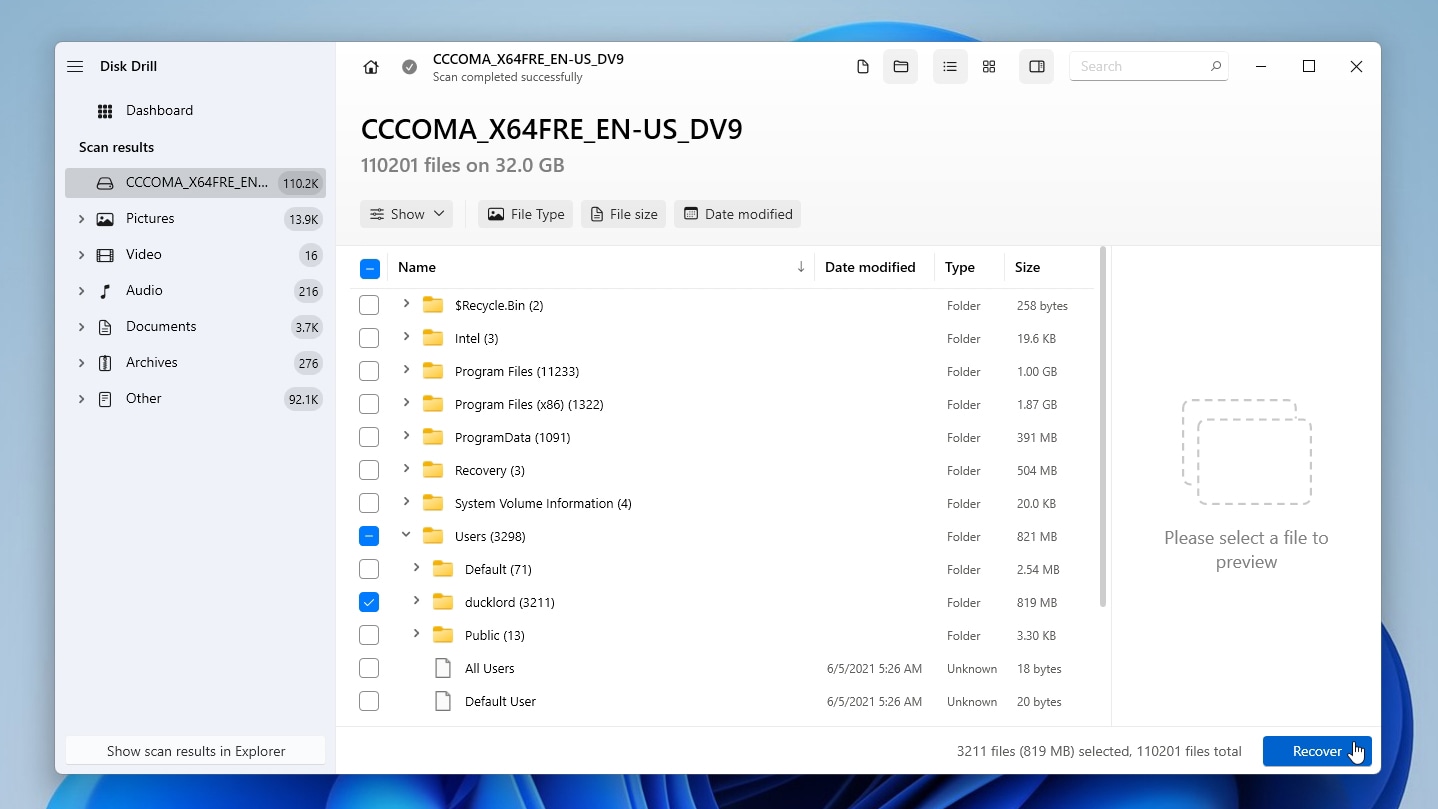Switch to folder view icon in toolbar
The width and height of the screenshot is (1438, 809).
[901, 67]
